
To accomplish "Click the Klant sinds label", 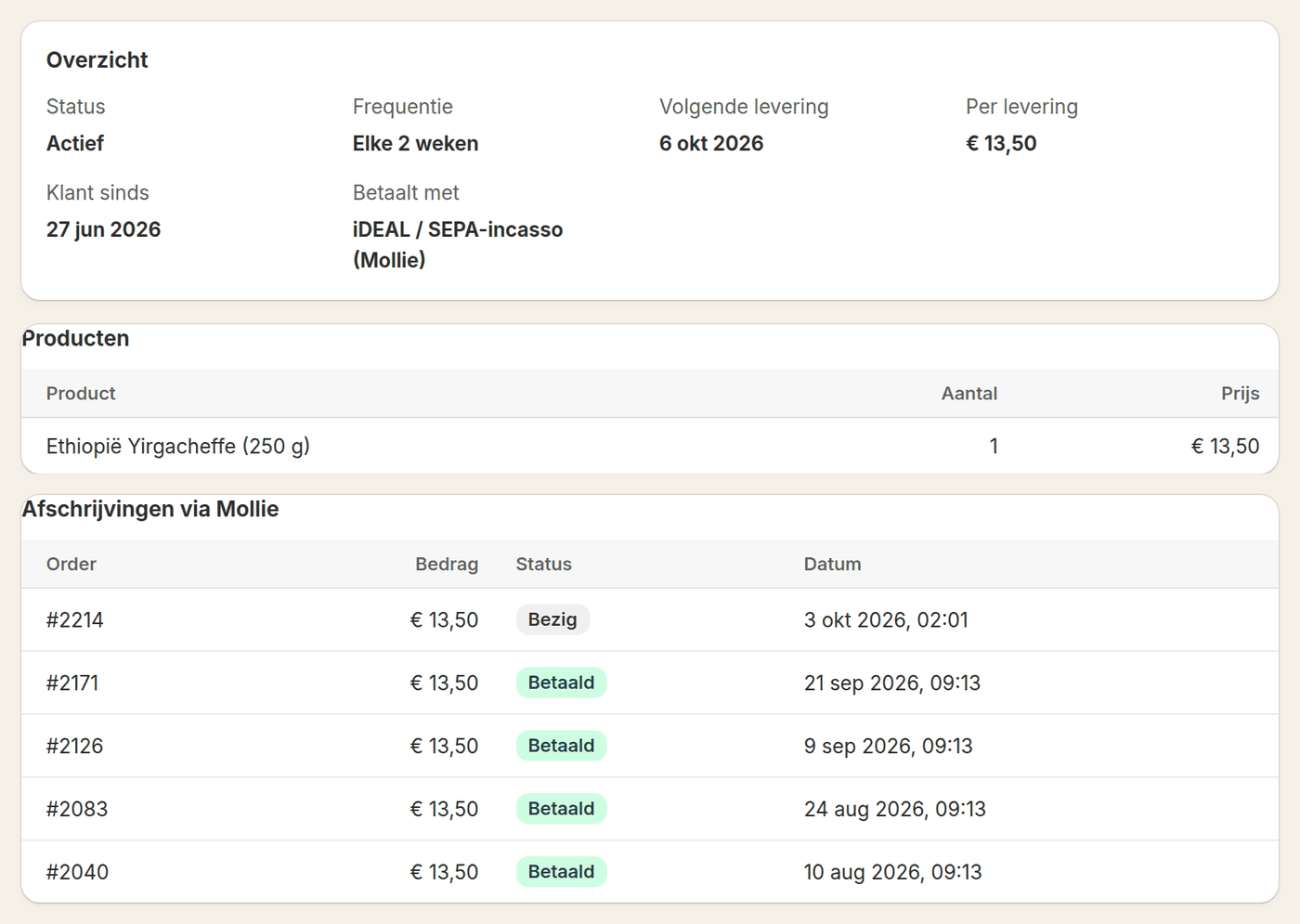I will click(x=97, y=193).
